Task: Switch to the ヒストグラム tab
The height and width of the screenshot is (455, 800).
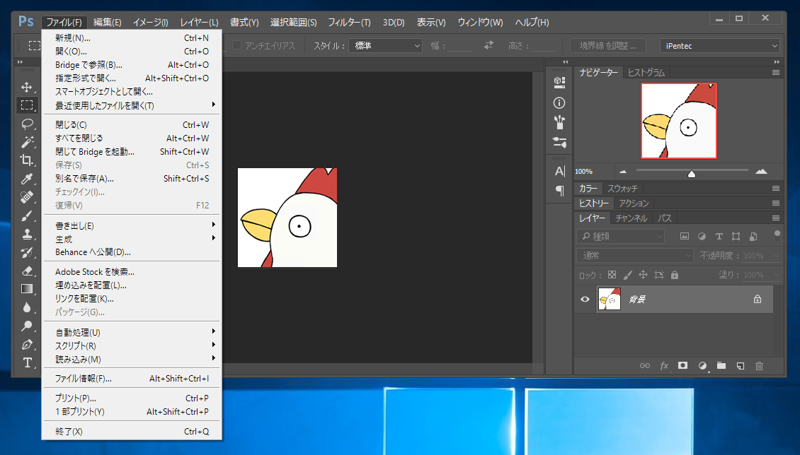Action: (x=646, y=73)
